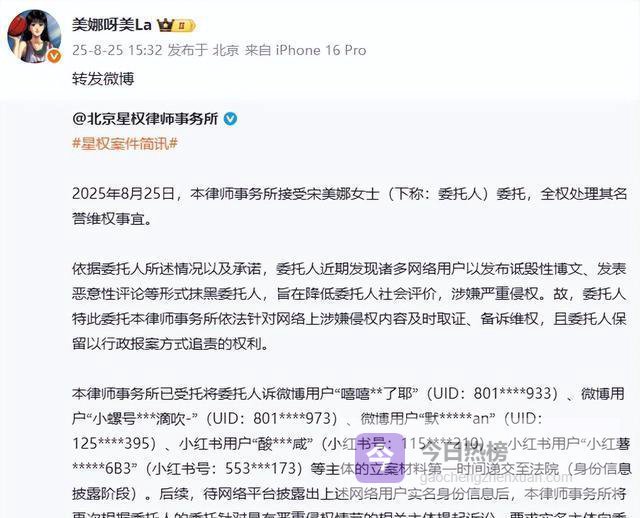Open the user avatar of 美娜呀美La

point(34,36)
